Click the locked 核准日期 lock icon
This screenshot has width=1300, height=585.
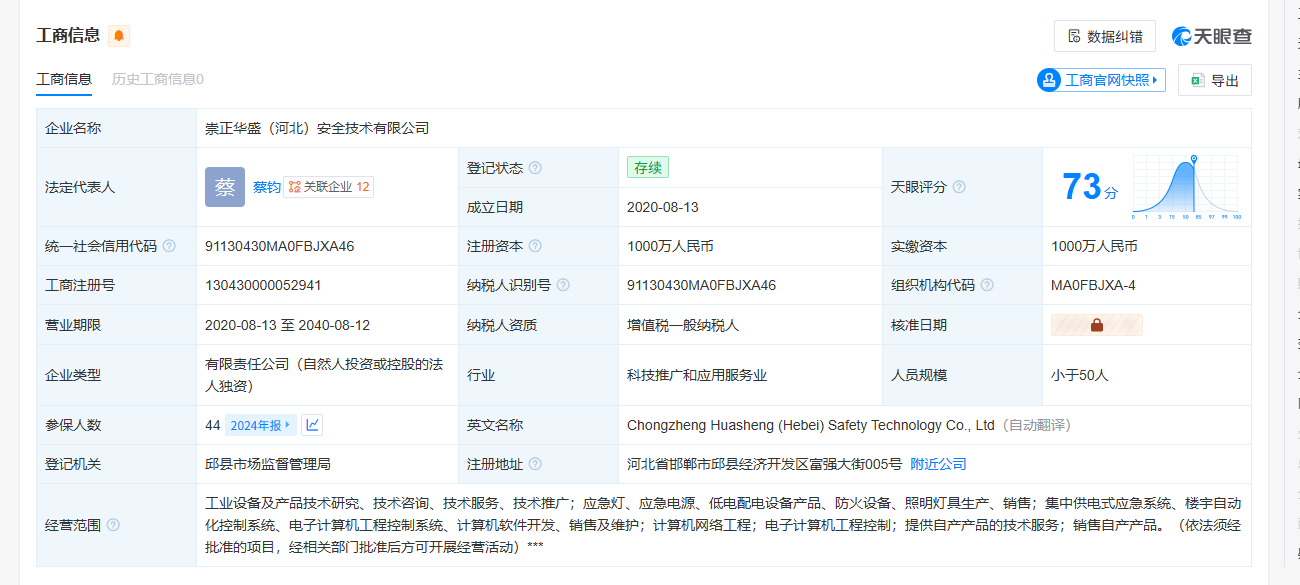coord(1096,325)
